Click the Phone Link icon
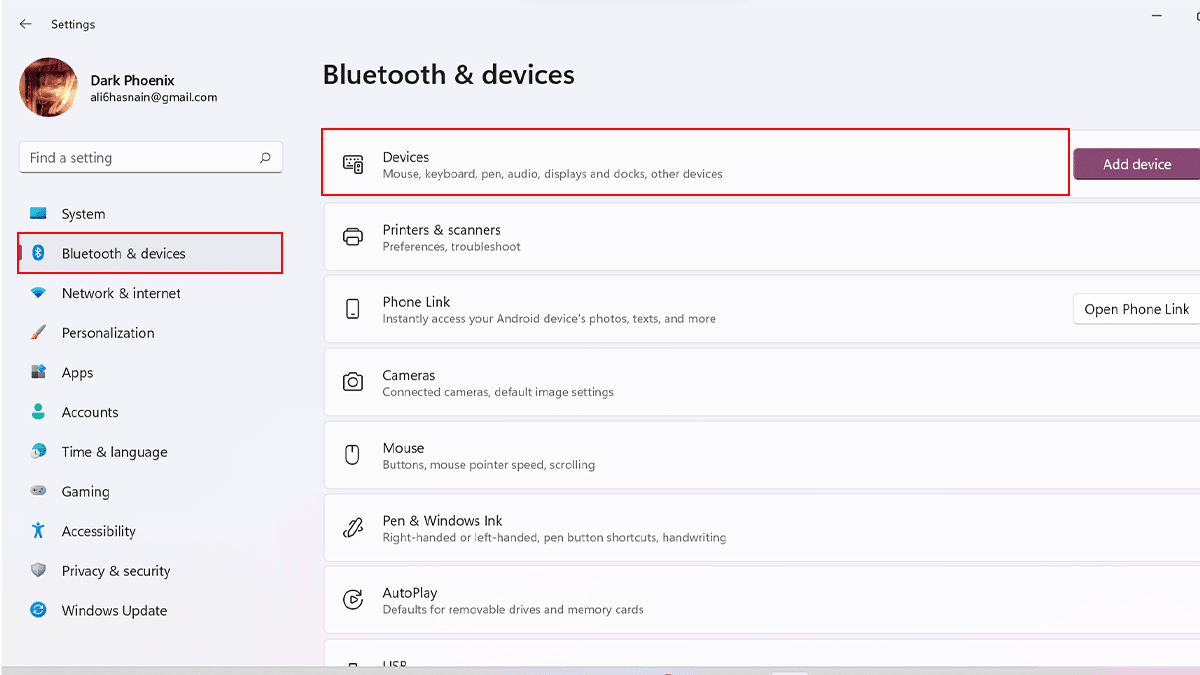Viewport: 1200px width, 675px height. click(x=352, y=309)
